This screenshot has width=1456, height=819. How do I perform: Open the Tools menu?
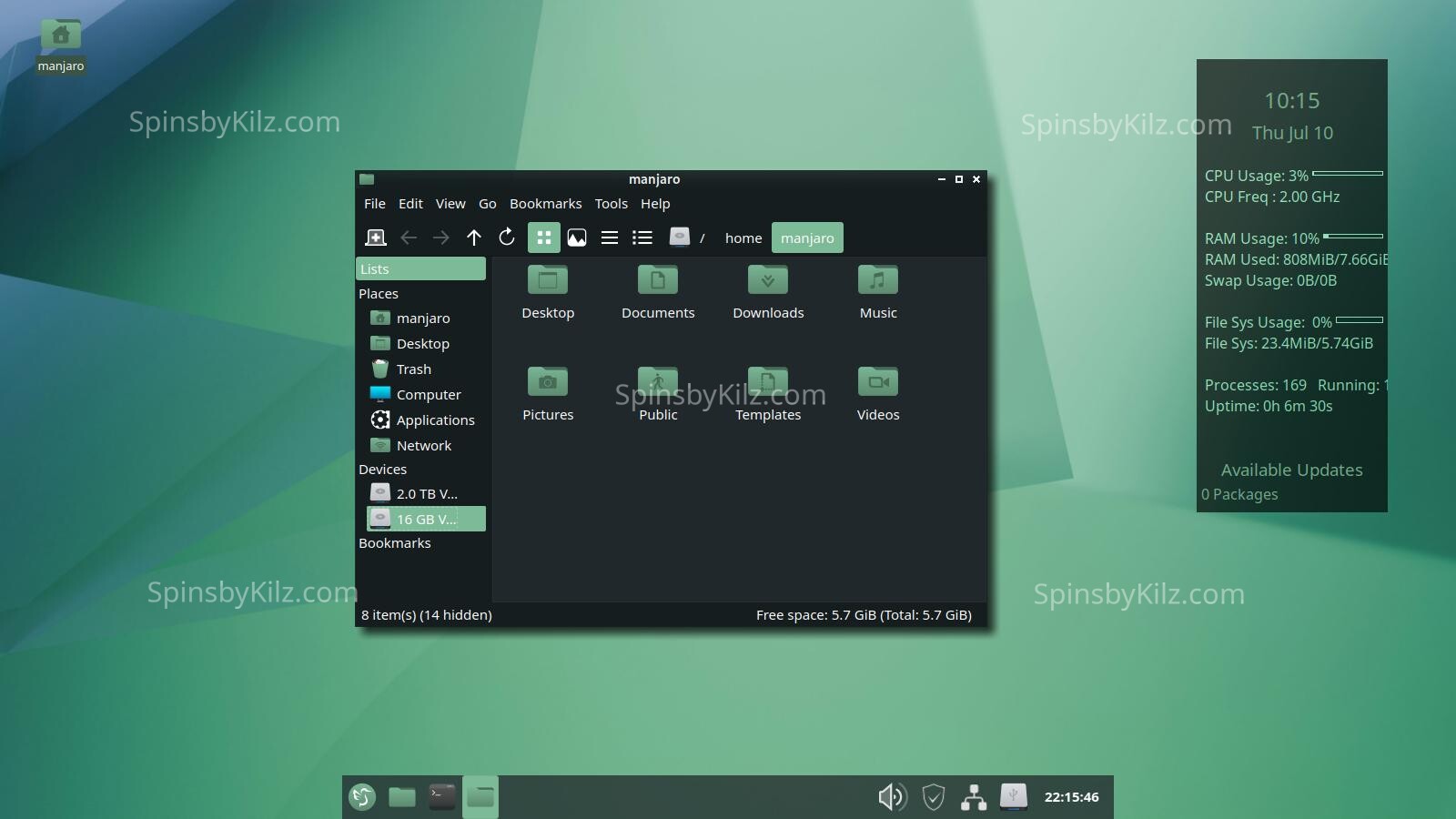coord(612,204)
